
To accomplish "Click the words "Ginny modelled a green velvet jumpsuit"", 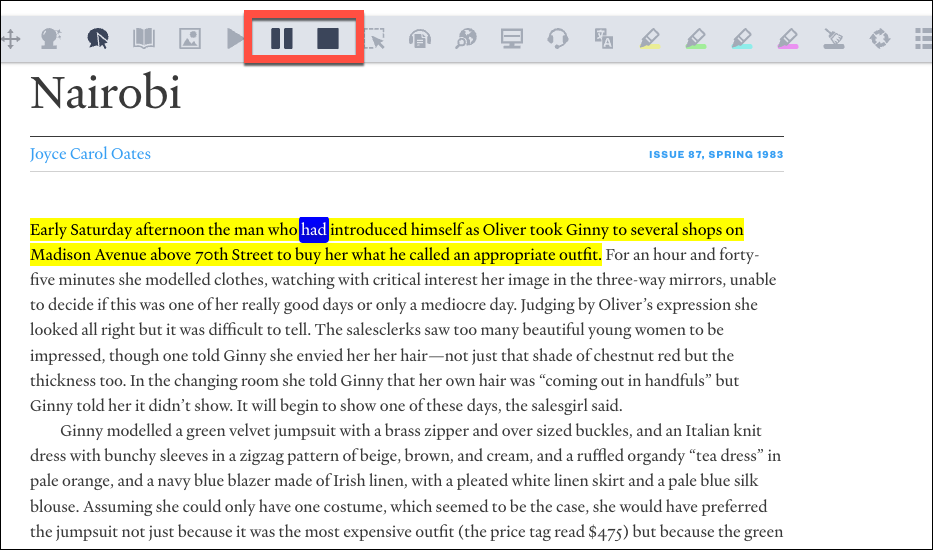I will click(199, 430).
